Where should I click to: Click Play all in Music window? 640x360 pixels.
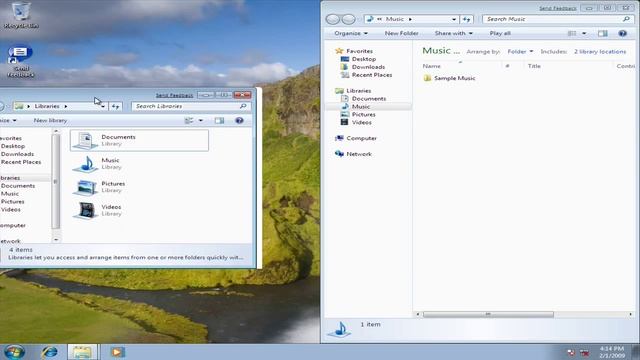click(500, 33)
